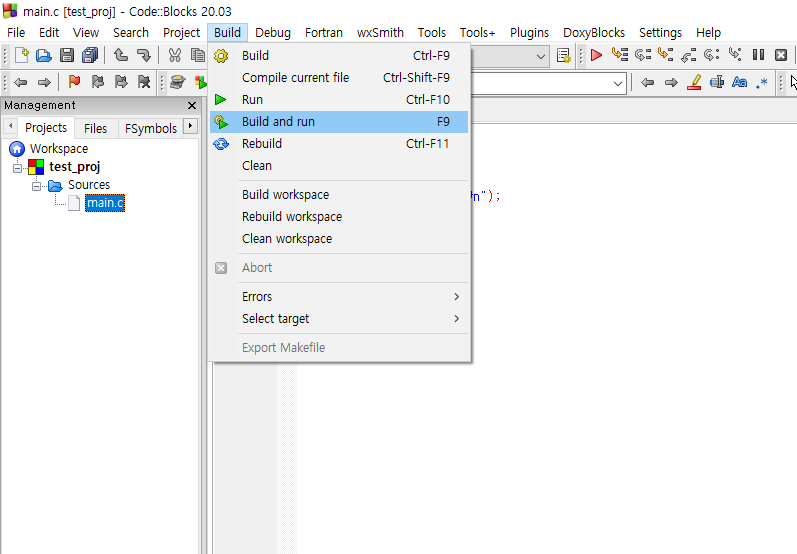Click the Break debugger pause icon

point(758,55)
